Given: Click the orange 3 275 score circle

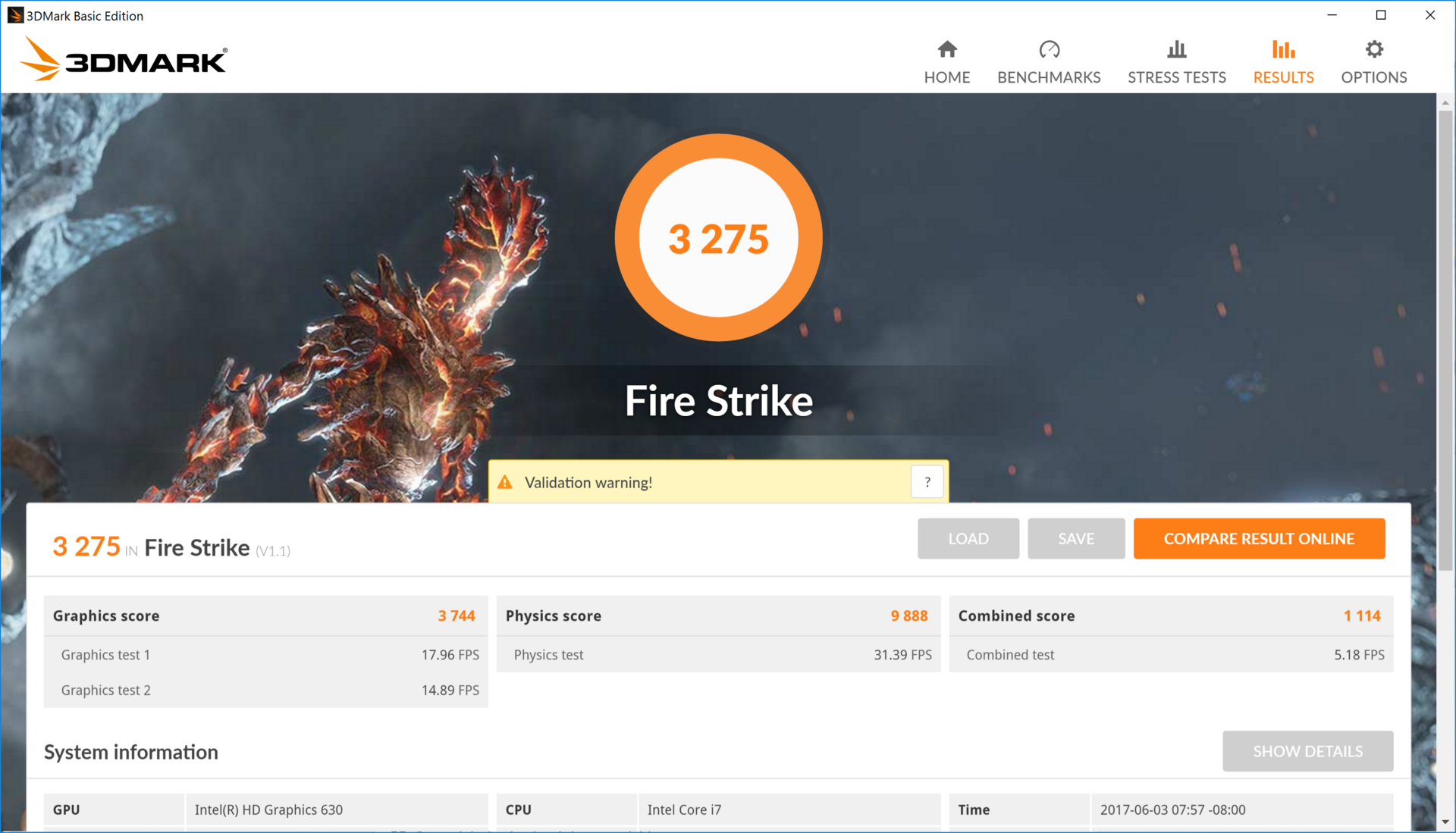Looking at the screenshot, I should pos(718,237).
